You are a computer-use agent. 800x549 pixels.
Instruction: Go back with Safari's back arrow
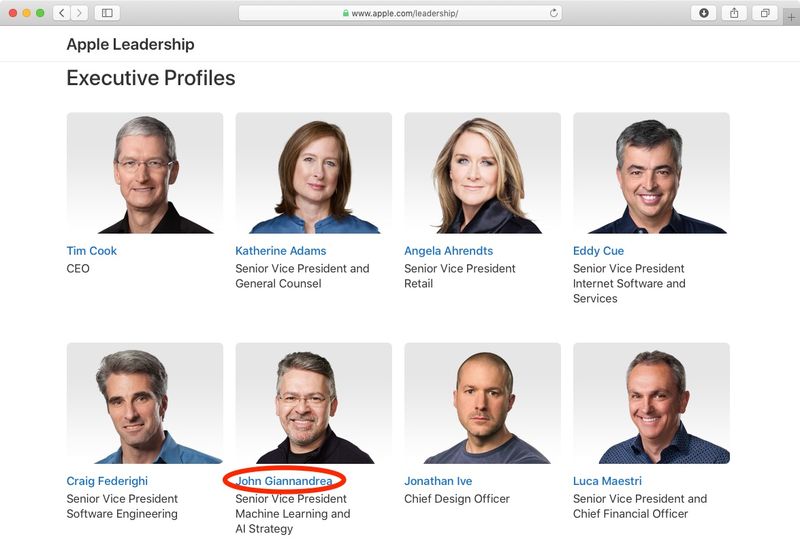tap(62, 13)
